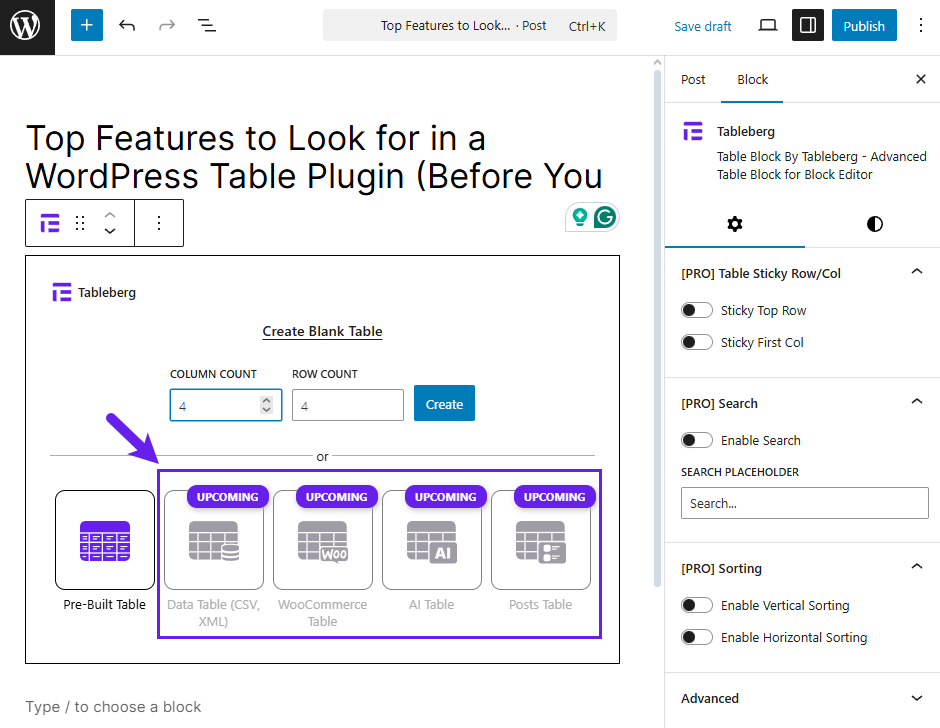Switch to the Post tab

(693, 79)
